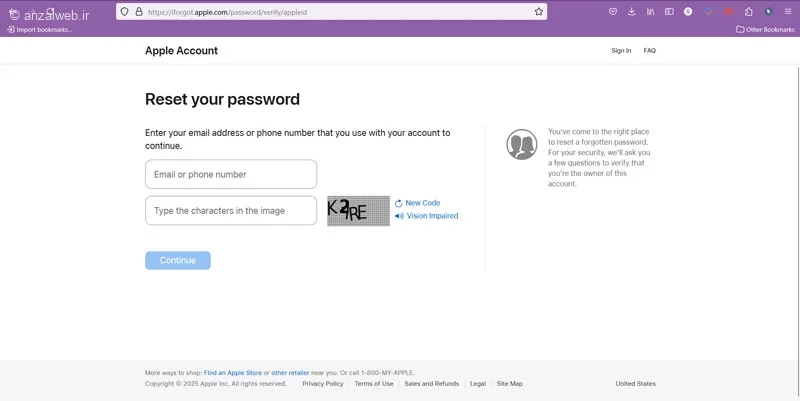800x401 pixels.
Task: Open the hamburger application menu
Action: click(x=788, y=12)
